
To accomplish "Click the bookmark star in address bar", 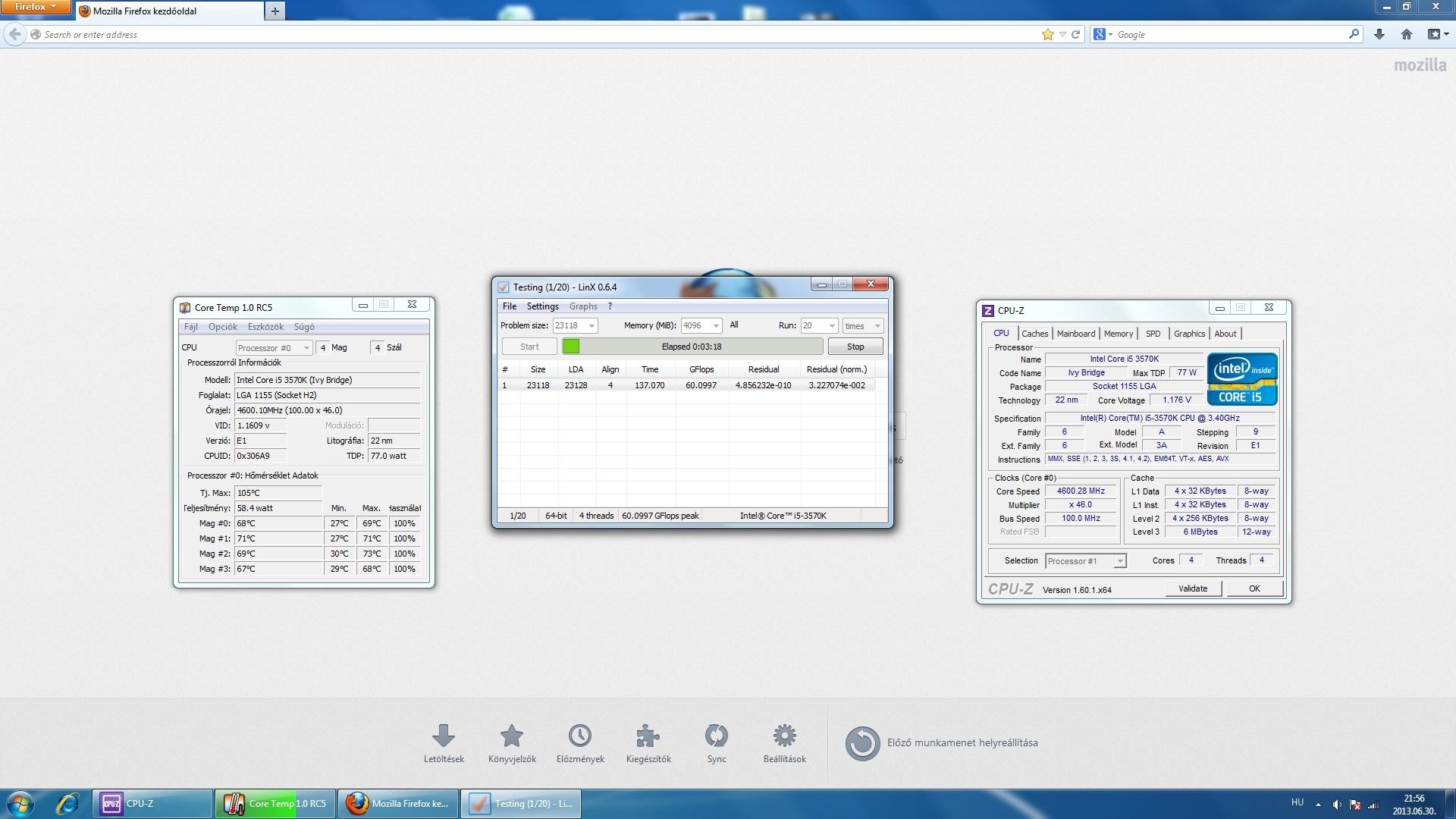I will tap(1048, 34).
